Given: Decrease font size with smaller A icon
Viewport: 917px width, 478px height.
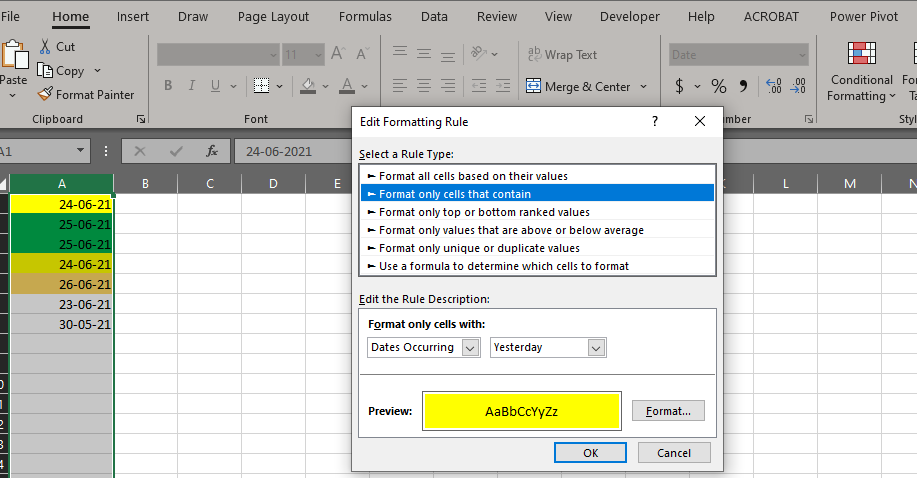Looking at the screenshot, I should (363, 54).
